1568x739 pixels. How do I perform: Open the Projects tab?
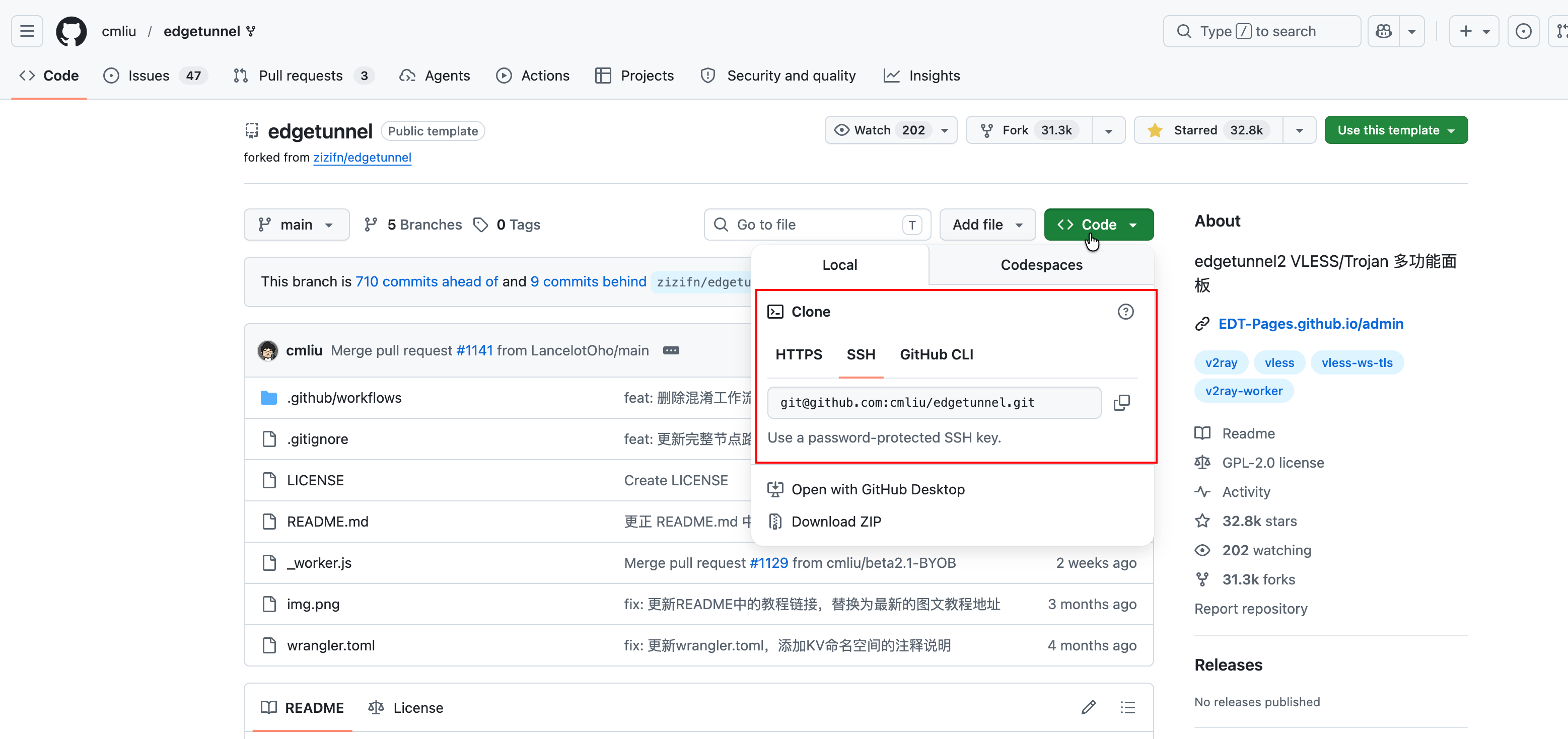634,76
